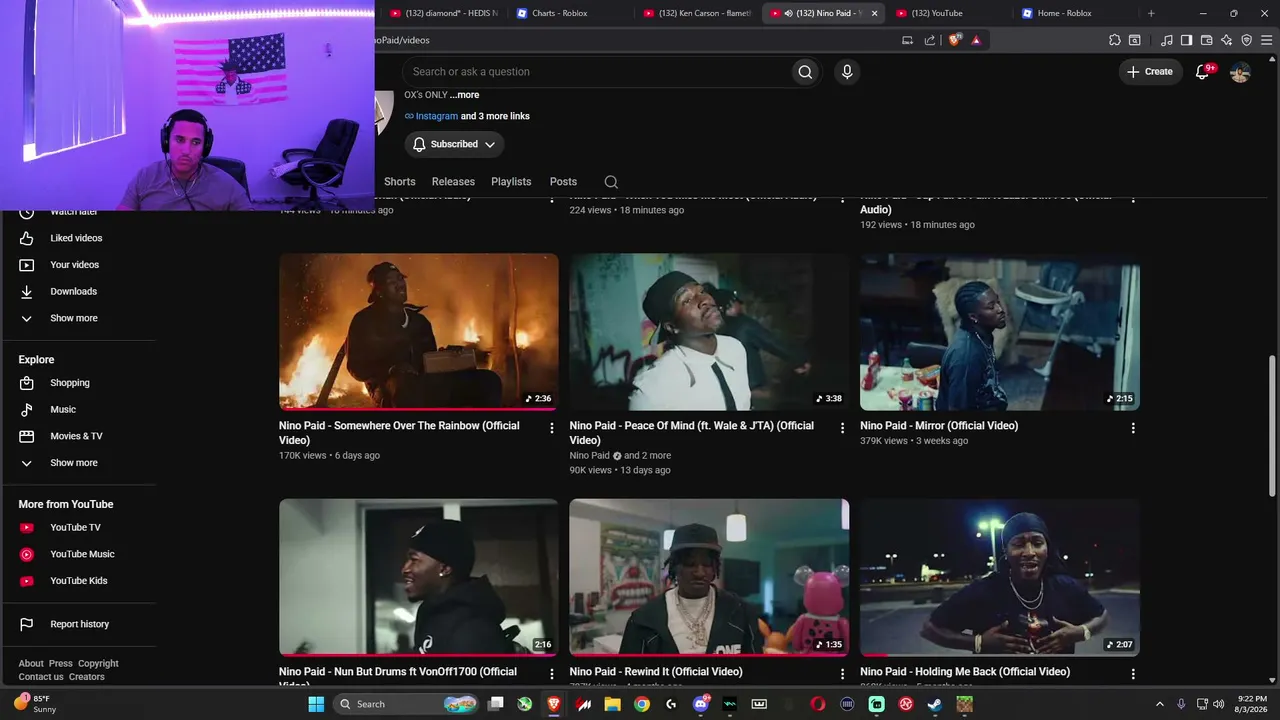Close the Nino Paid browser tab
This screenshot has height=720, width=1280.
(x=875, y=13)
